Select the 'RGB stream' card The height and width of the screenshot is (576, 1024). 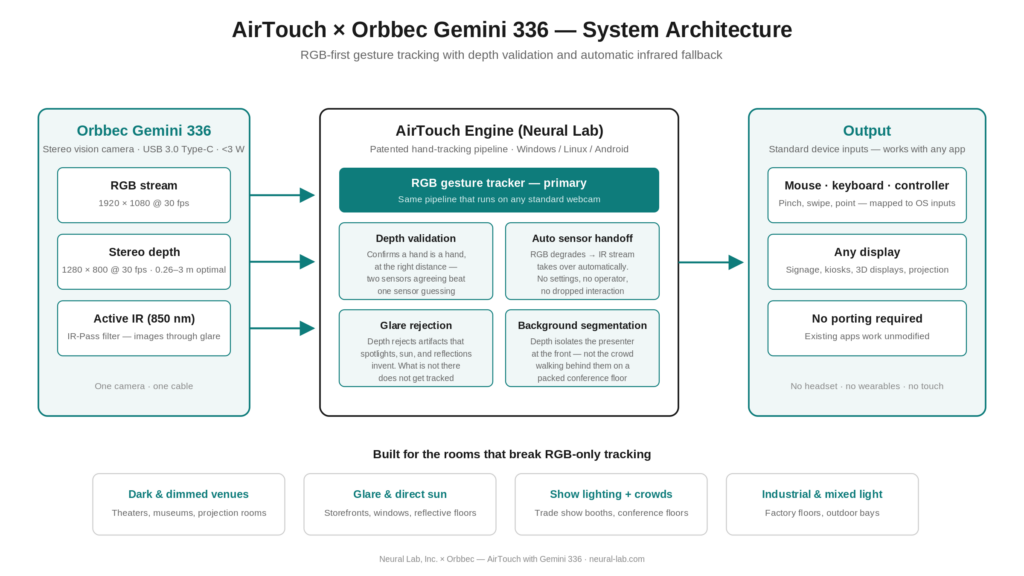pyautogui.click(x=144, y=195)
